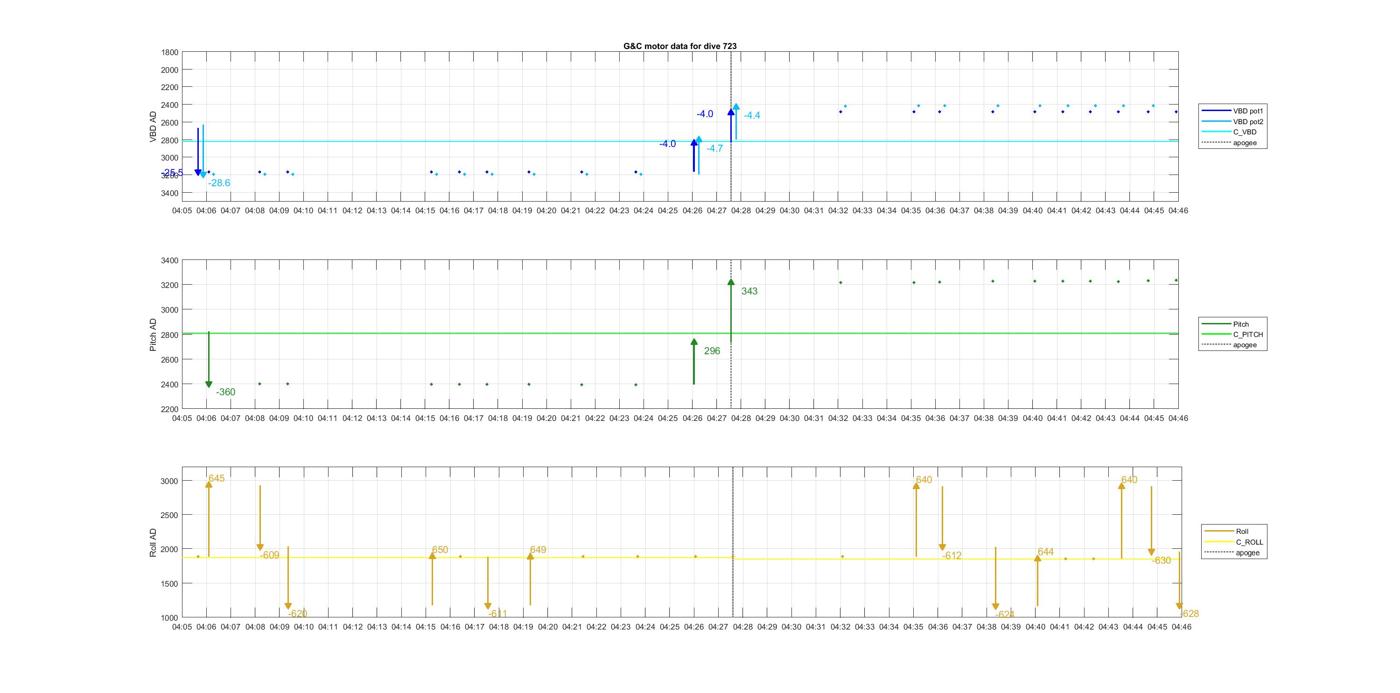Image resolution: width=1400 pixels, height=693 pixels.
Task: Click the '2200' tick on Pitch AD axis
Action: pyautogui.click(x=170, y=409)
